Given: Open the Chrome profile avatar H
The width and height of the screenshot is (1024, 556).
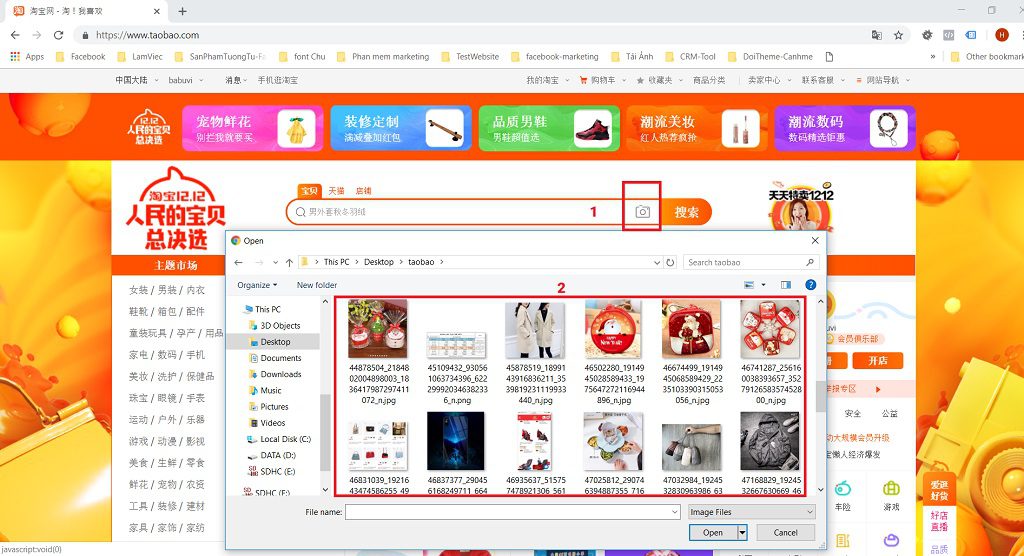Looking at the screenshot, I should (1002, 35).
